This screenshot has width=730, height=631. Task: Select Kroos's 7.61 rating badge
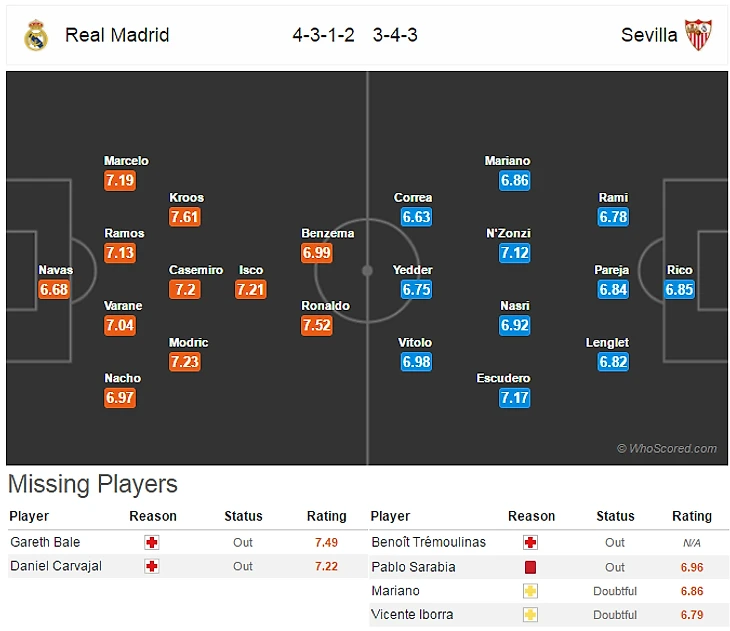pos(185,217)
